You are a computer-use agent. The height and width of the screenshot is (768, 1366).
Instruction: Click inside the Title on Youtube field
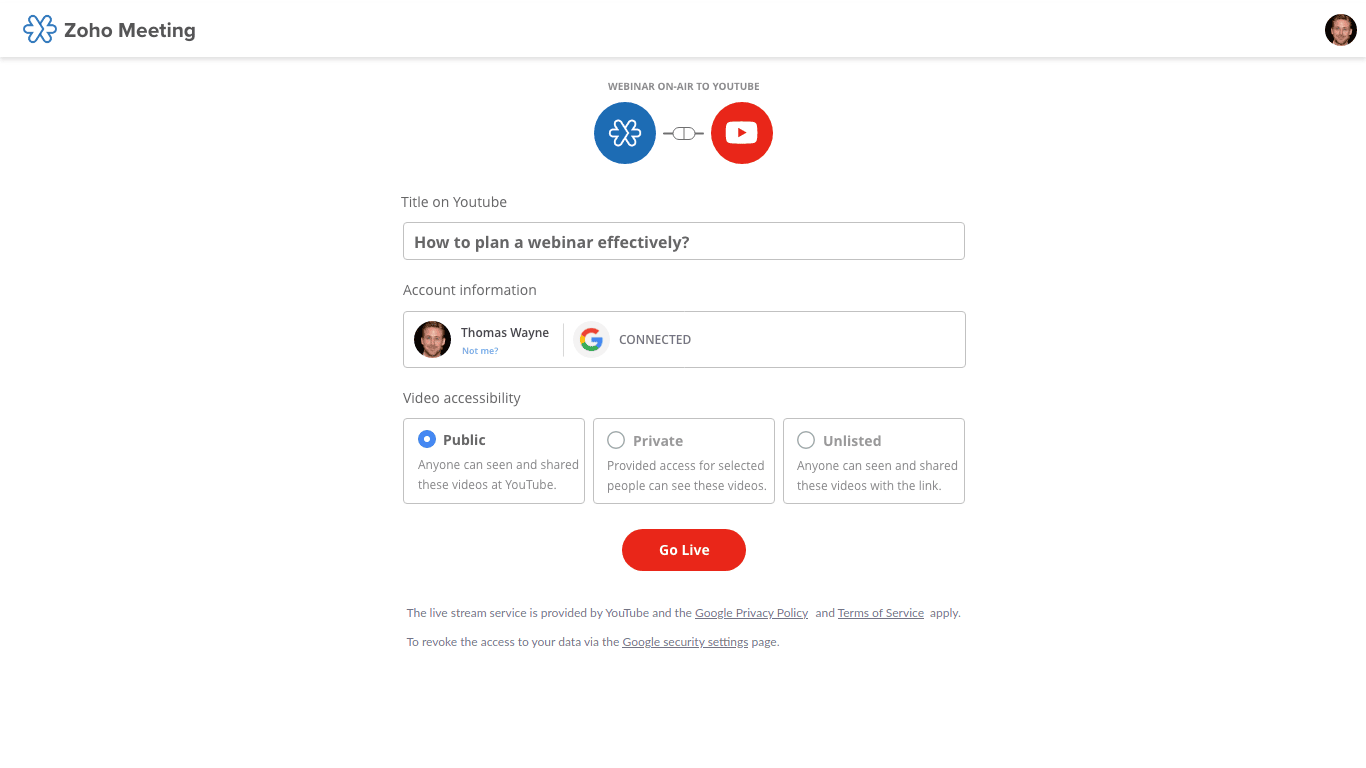pyautogui.click(x=683, y=241)
